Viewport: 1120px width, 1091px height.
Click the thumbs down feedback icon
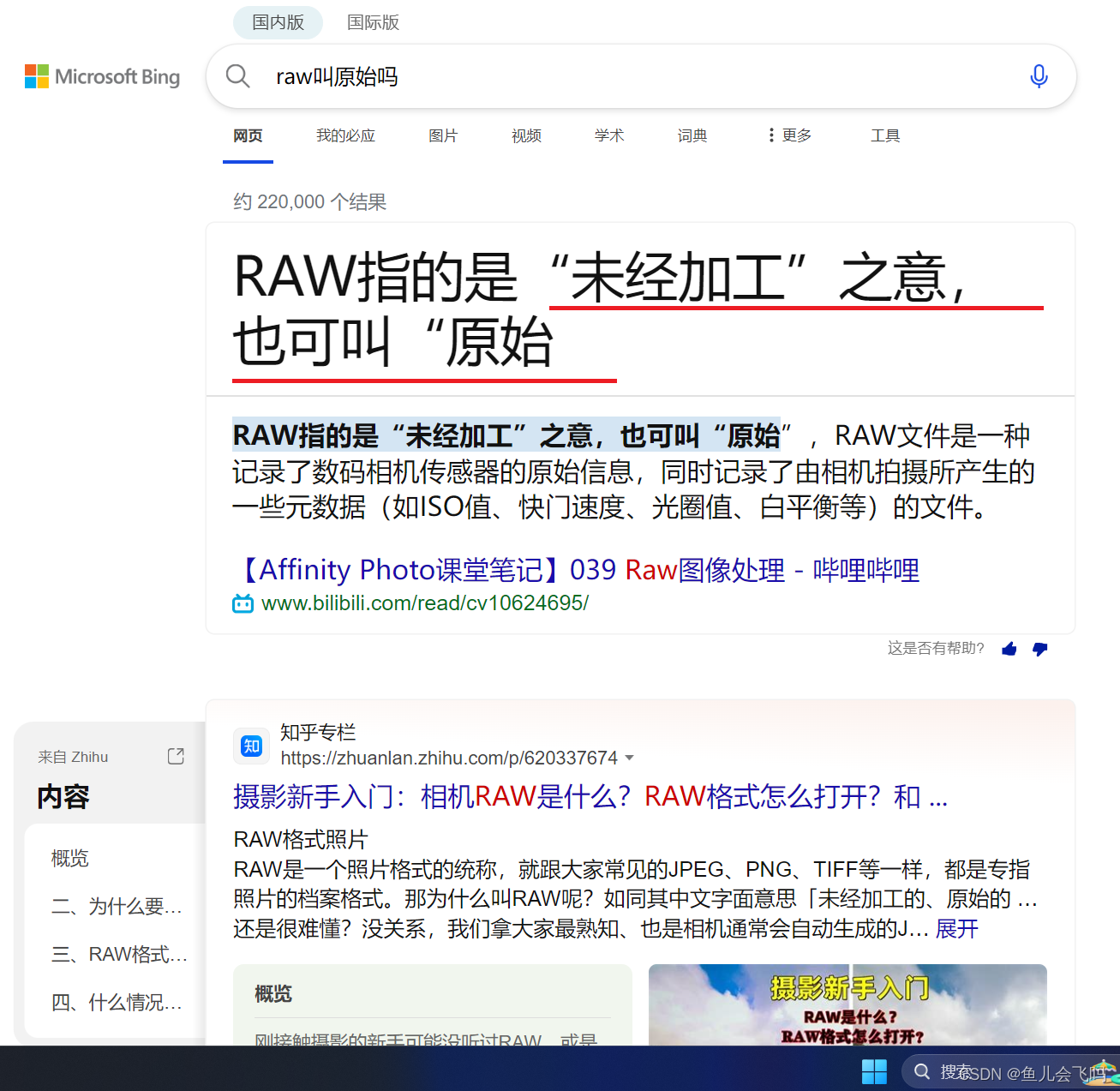1039,649
